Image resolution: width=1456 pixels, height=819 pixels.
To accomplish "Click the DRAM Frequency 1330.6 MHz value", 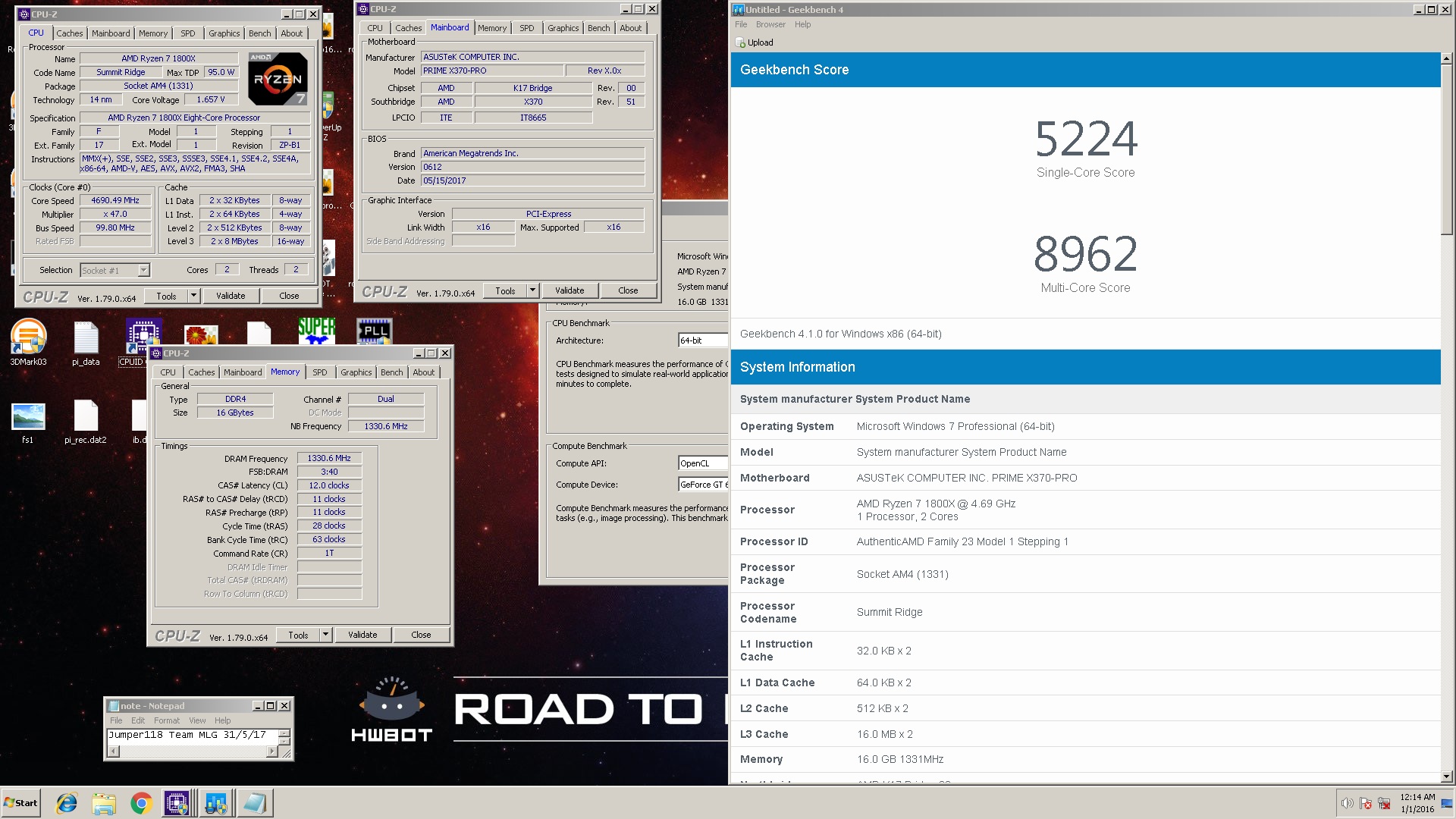I will pos(329,458).
